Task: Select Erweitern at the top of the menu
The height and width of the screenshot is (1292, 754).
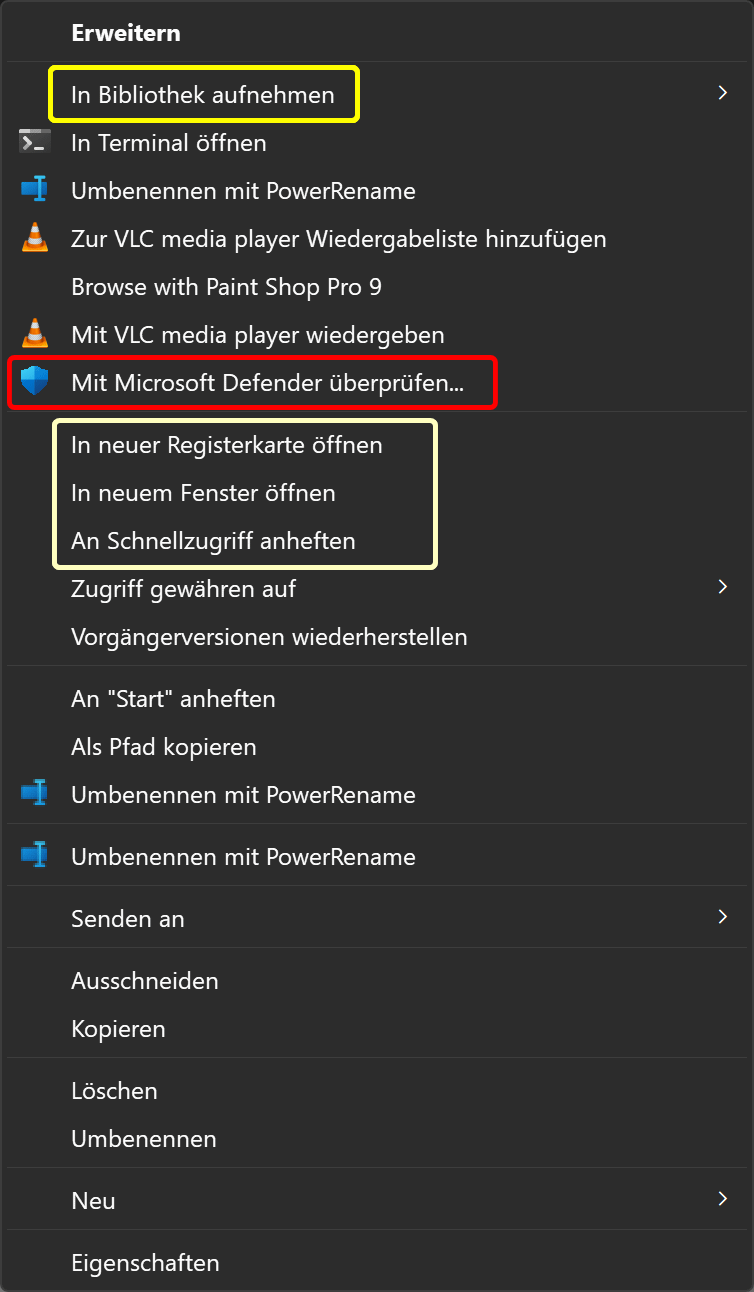Action: point(126,33)
